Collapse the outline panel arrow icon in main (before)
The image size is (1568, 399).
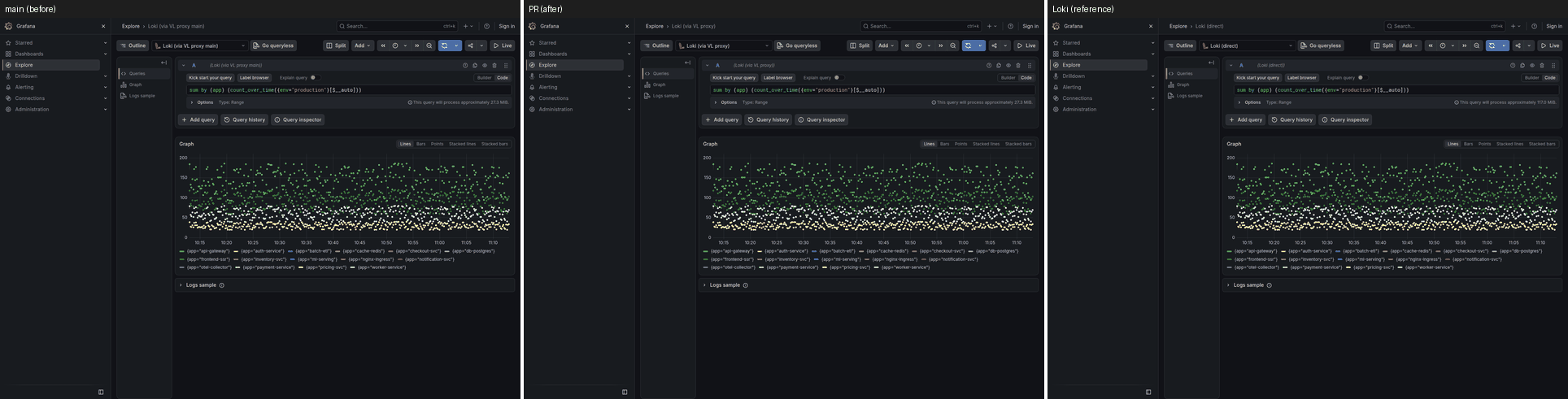coord(163,63)
